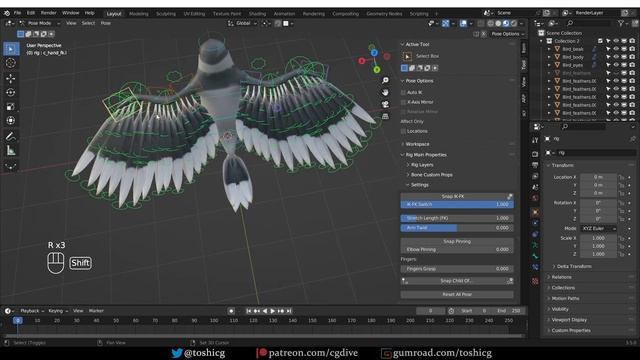This screenshot has width=640, height=360.
Task: Open the World properties tab icon
Action: (x=535, y=198)
